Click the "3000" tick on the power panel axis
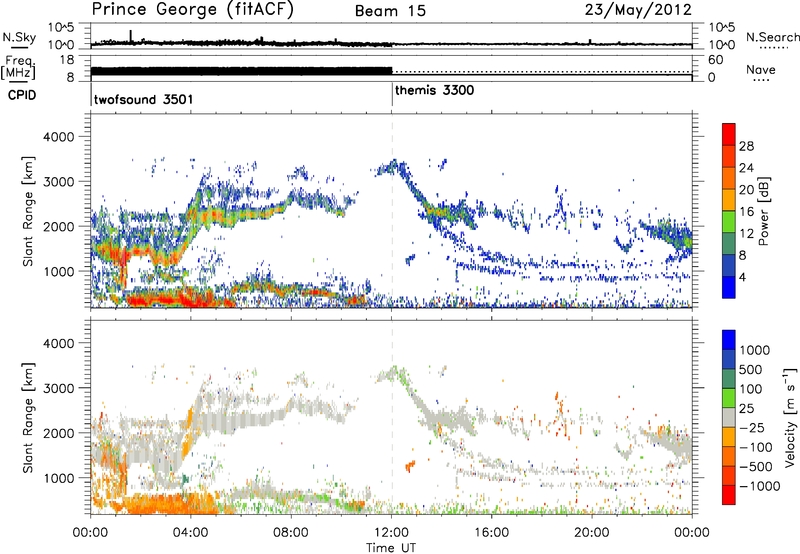800x554 pixels. pyautogui.click(x=58, y=182)
